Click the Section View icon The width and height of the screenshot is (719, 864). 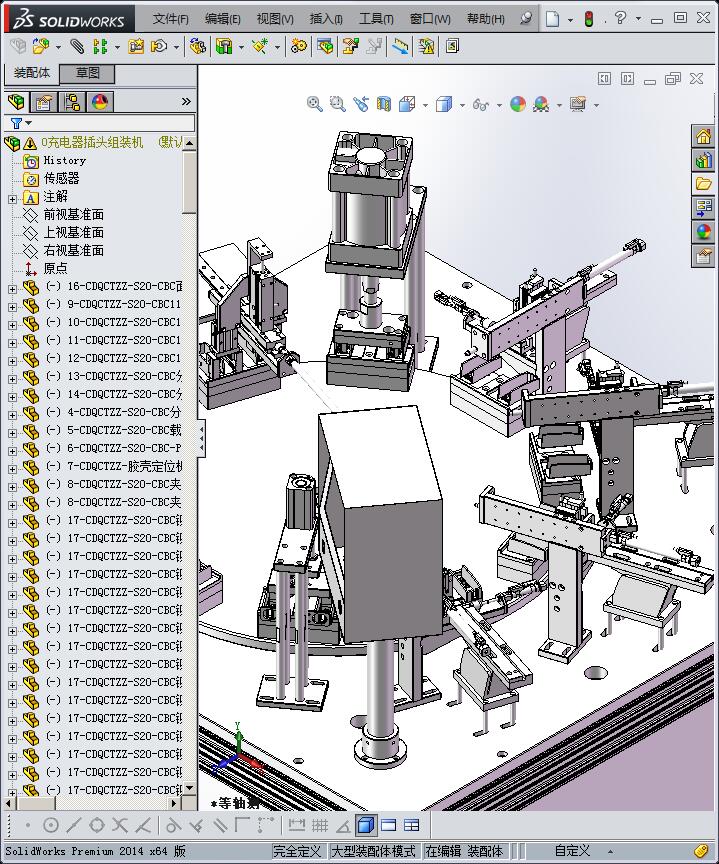click(x=384, y=104)
